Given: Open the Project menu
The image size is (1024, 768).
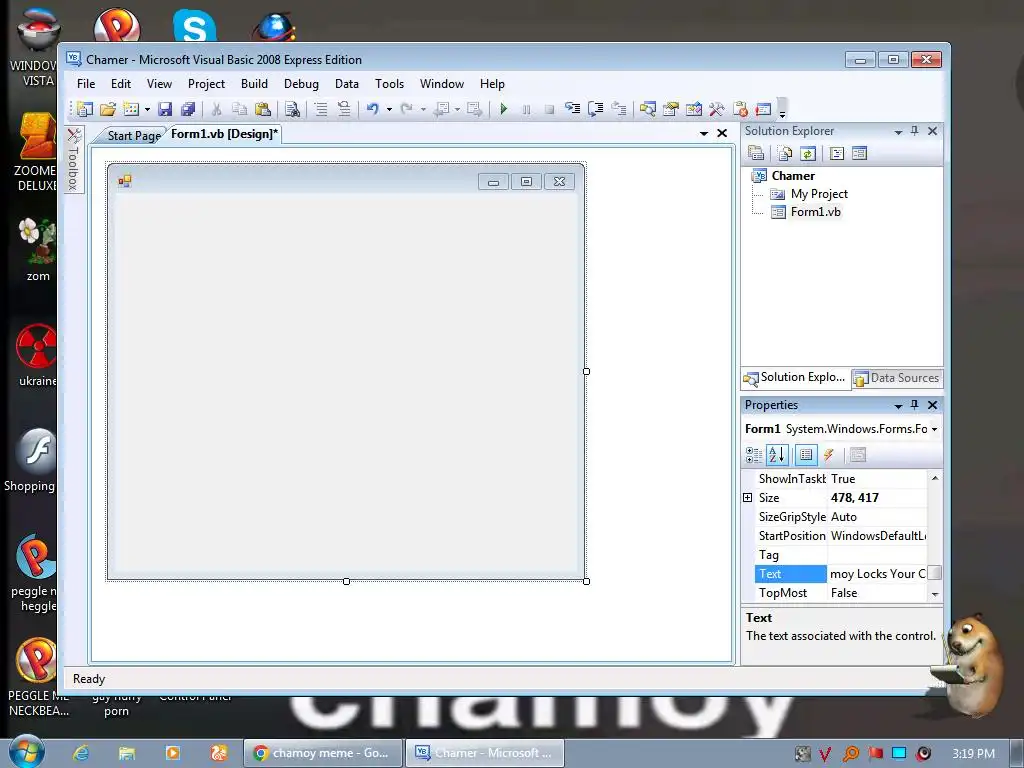Looking at the screenshot, I should tap(206, 84).
